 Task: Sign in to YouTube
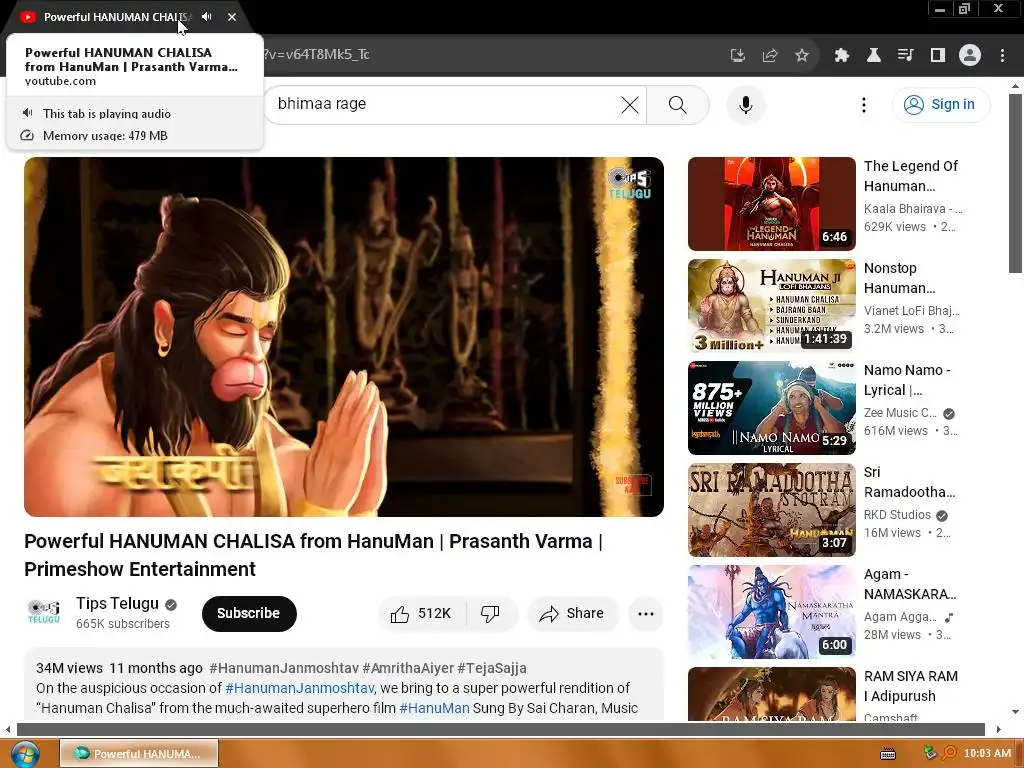coord(941,104)
